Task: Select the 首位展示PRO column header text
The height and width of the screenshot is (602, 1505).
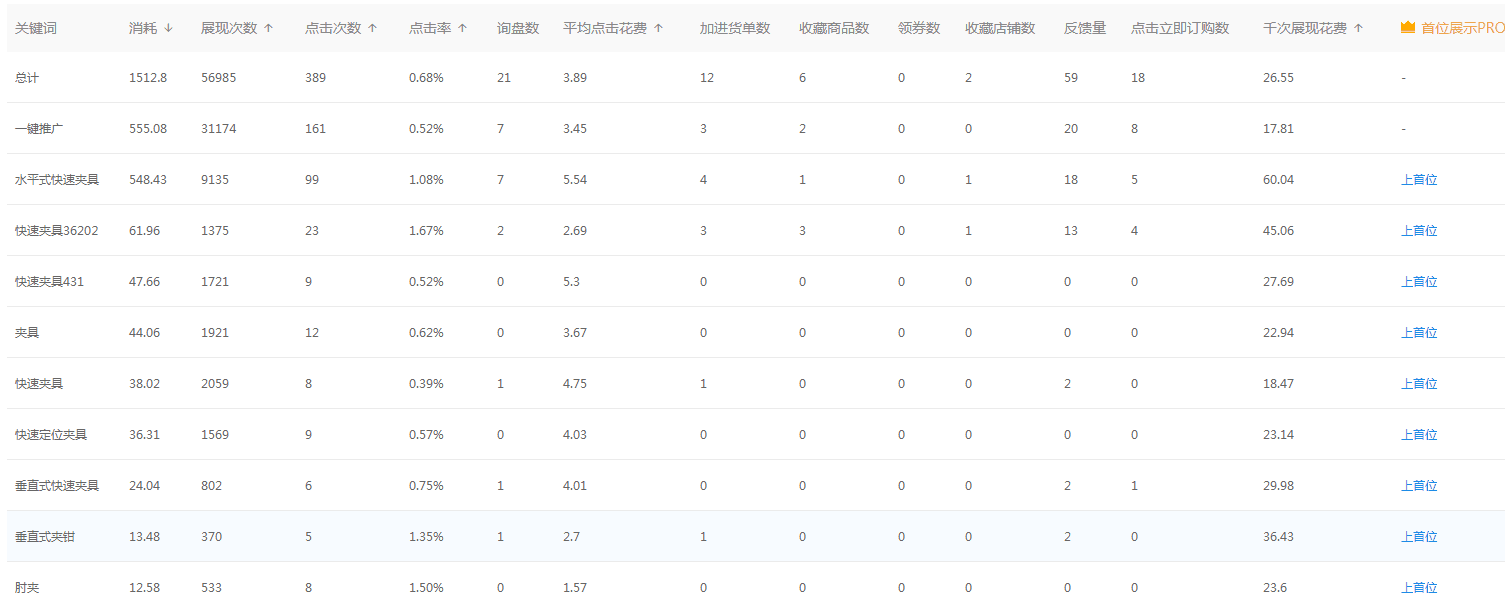Action: [1461, 28]
